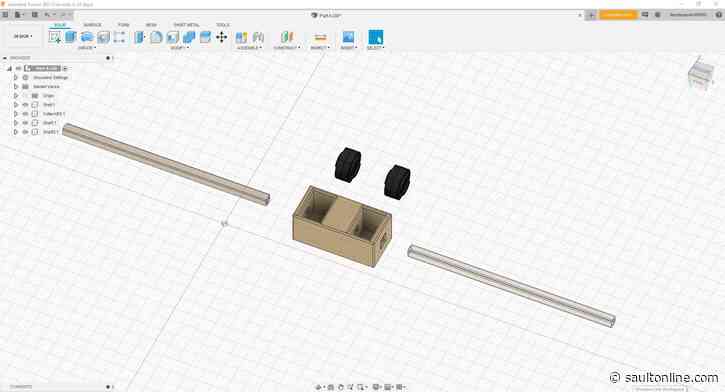Pin the Browser panel dot toggle
Viewport: 725px width, 392px height.
pos(108,58)
